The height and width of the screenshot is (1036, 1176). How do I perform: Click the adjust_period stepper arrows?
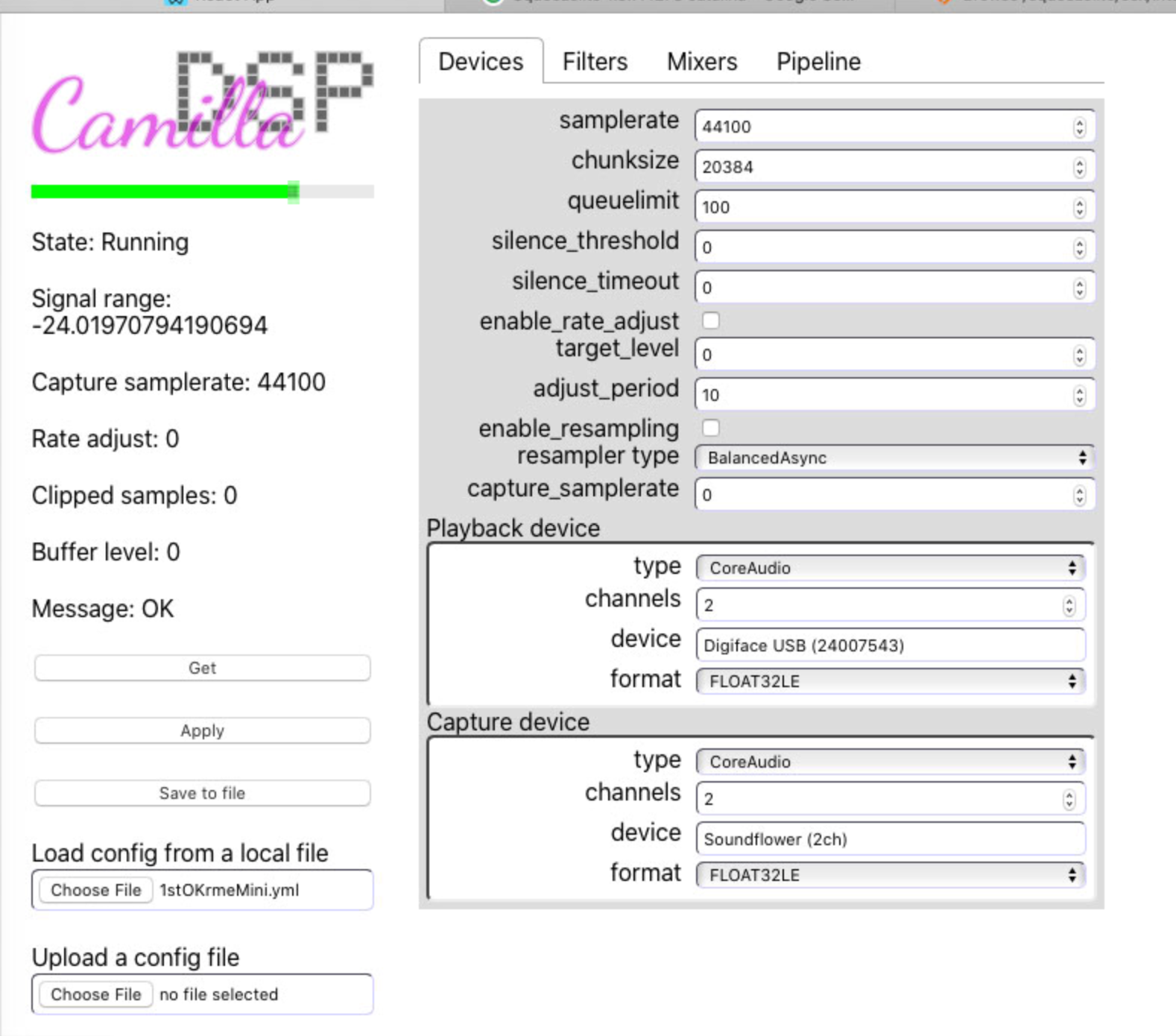coord(1080,395)
